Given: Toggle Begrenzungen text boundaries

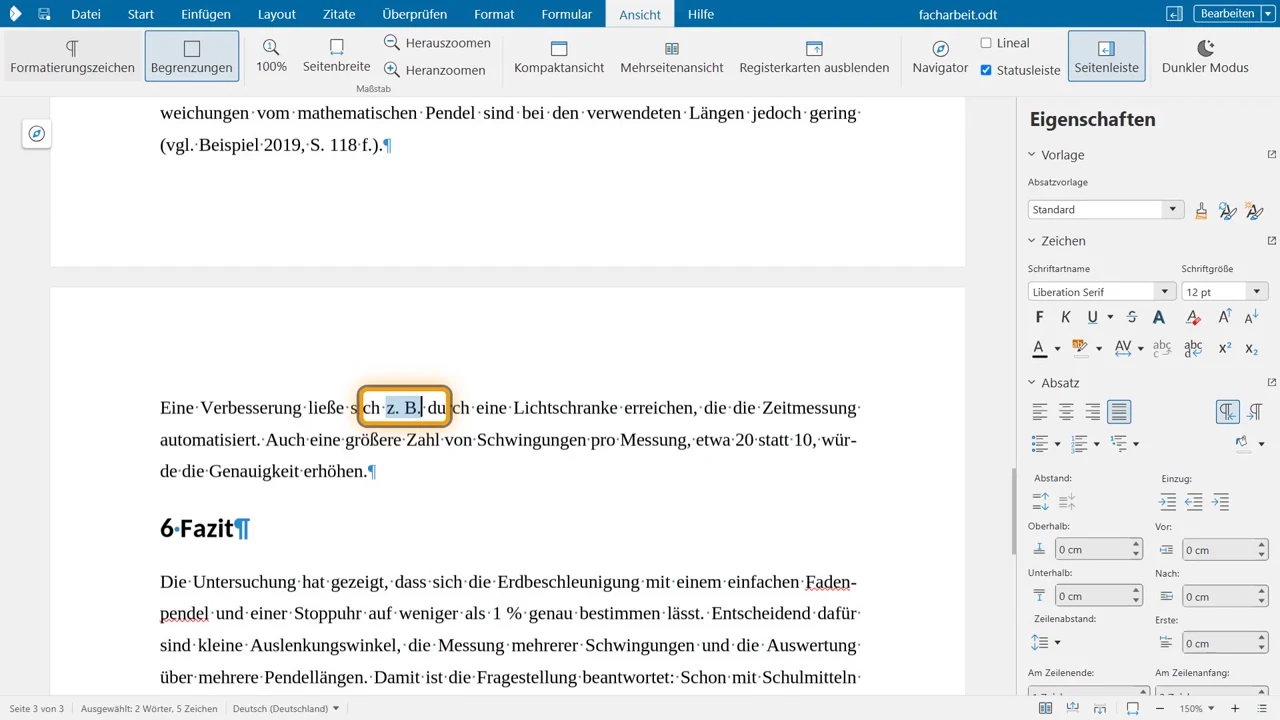Looking at the screenshot, I should [x=192, y=57].
